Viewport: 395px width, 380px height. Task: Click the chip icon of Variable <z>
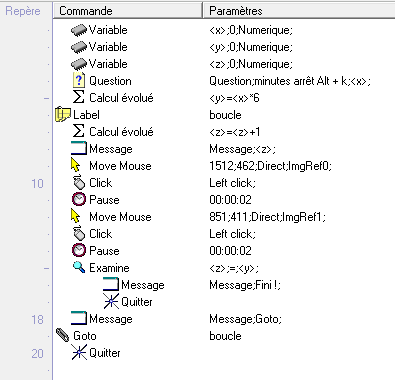pos(79,64)
